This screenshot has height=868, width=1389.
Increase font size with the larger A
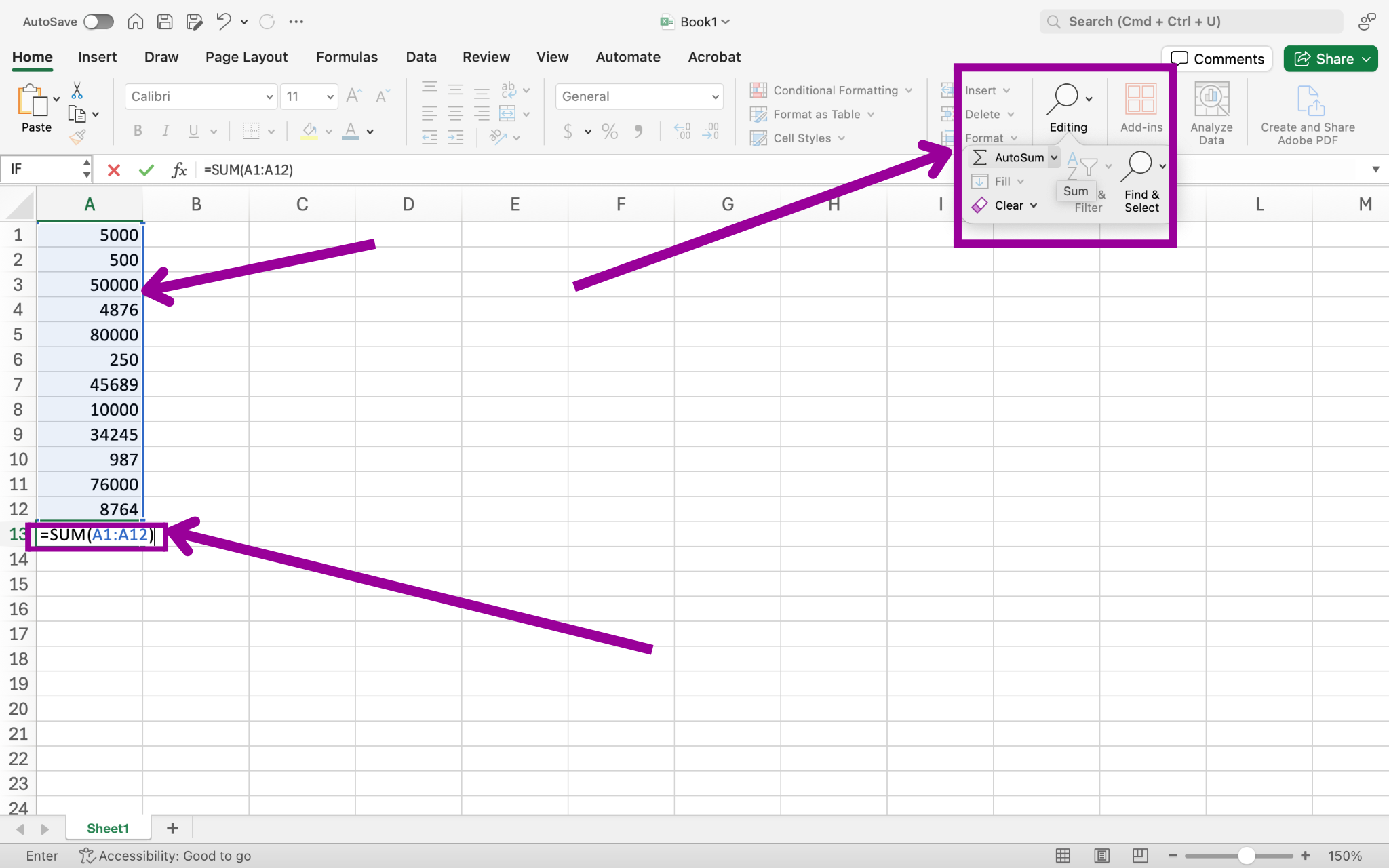pyautogui.click(x=354, y=96)
